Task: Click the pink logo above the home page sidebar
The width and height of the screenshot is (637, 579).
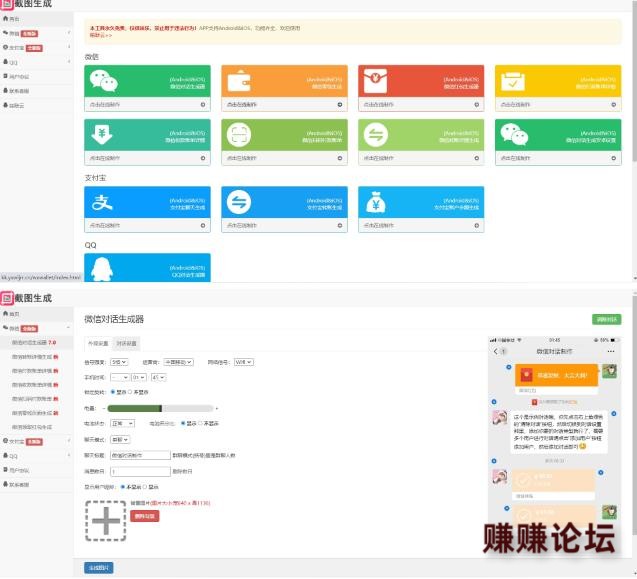Action: point(6,4)
